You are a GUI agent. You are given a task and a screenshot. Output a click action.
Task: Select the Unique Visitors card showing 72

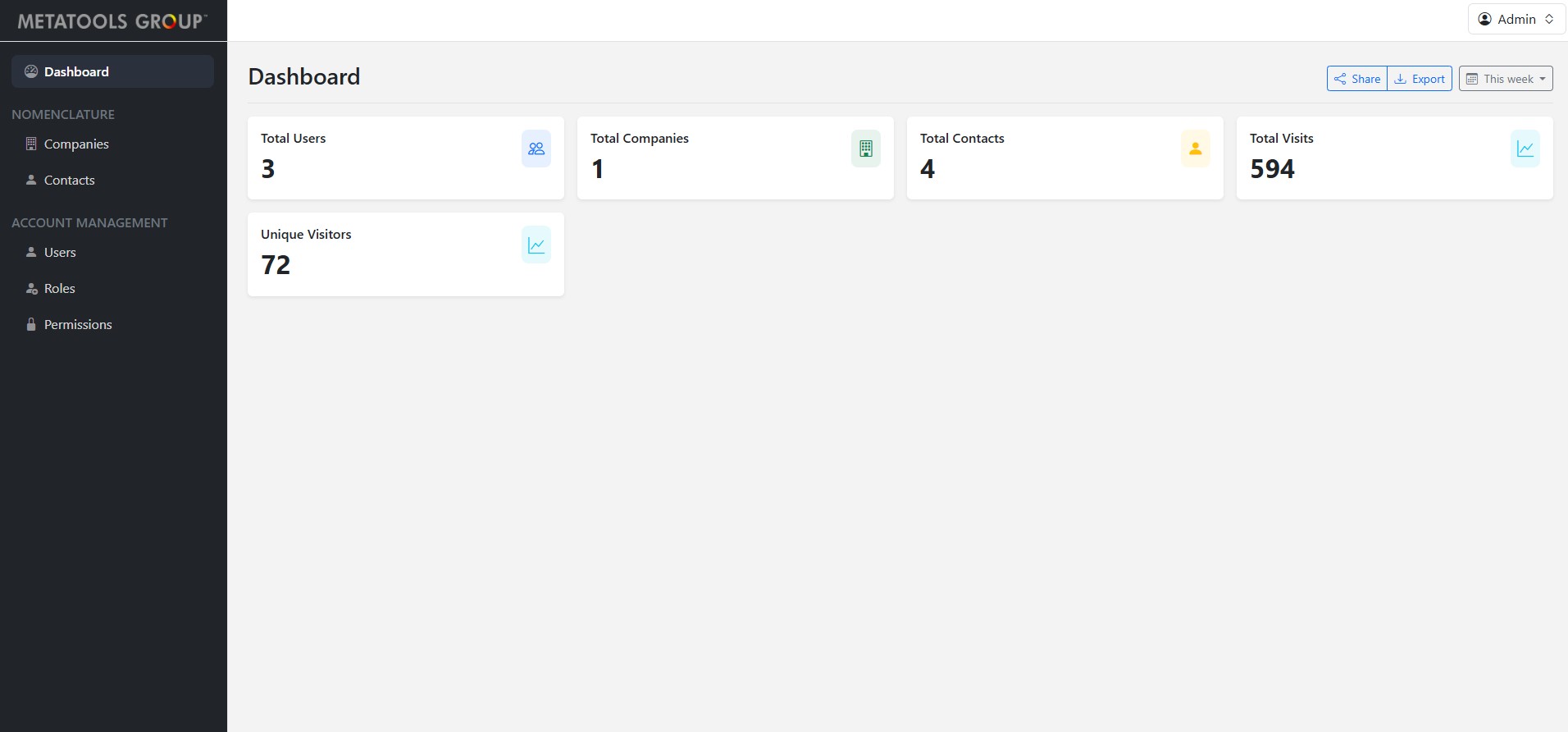(405, 254)
